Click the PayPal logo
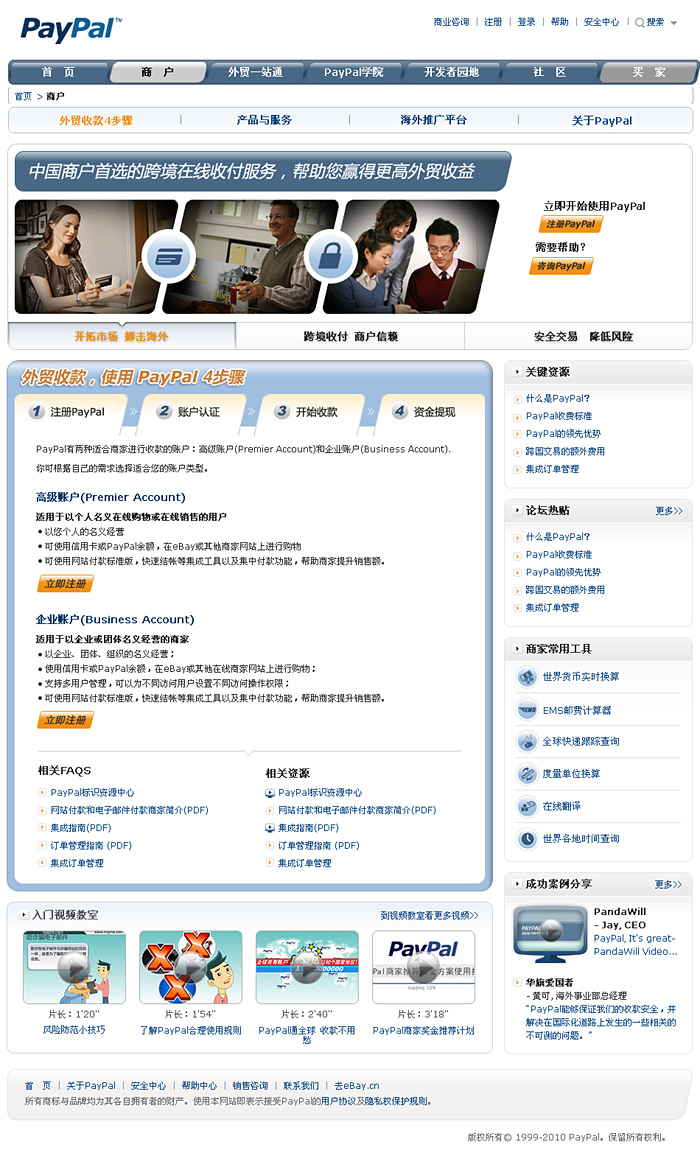Viewport: 700px width, 1153px height. click(71, 29)
